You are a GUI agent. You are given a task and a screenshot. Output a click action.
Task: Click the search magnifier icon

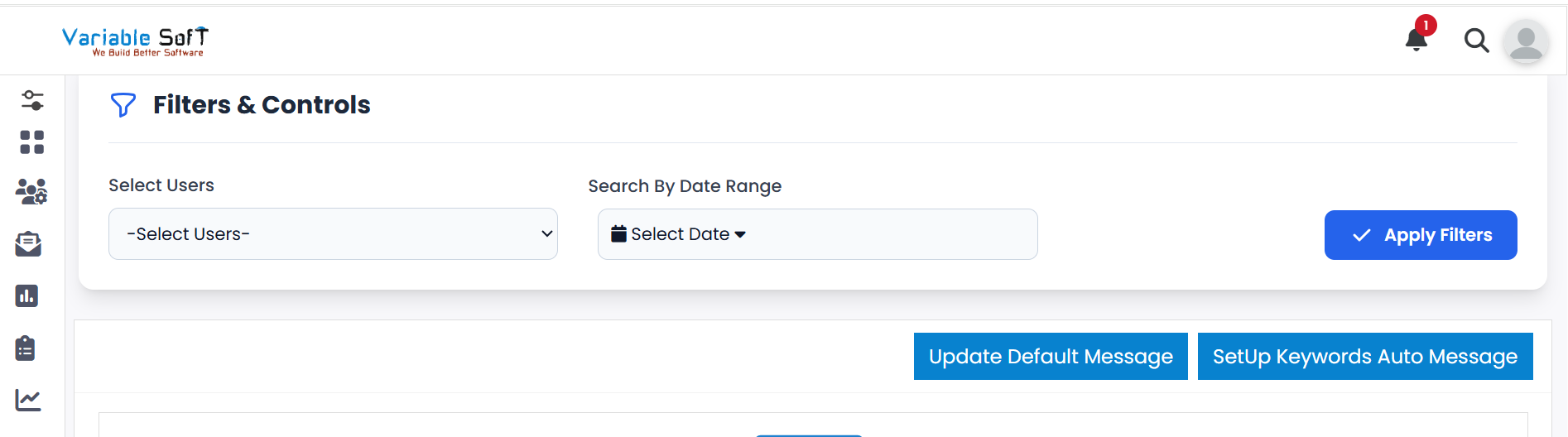1476,41
